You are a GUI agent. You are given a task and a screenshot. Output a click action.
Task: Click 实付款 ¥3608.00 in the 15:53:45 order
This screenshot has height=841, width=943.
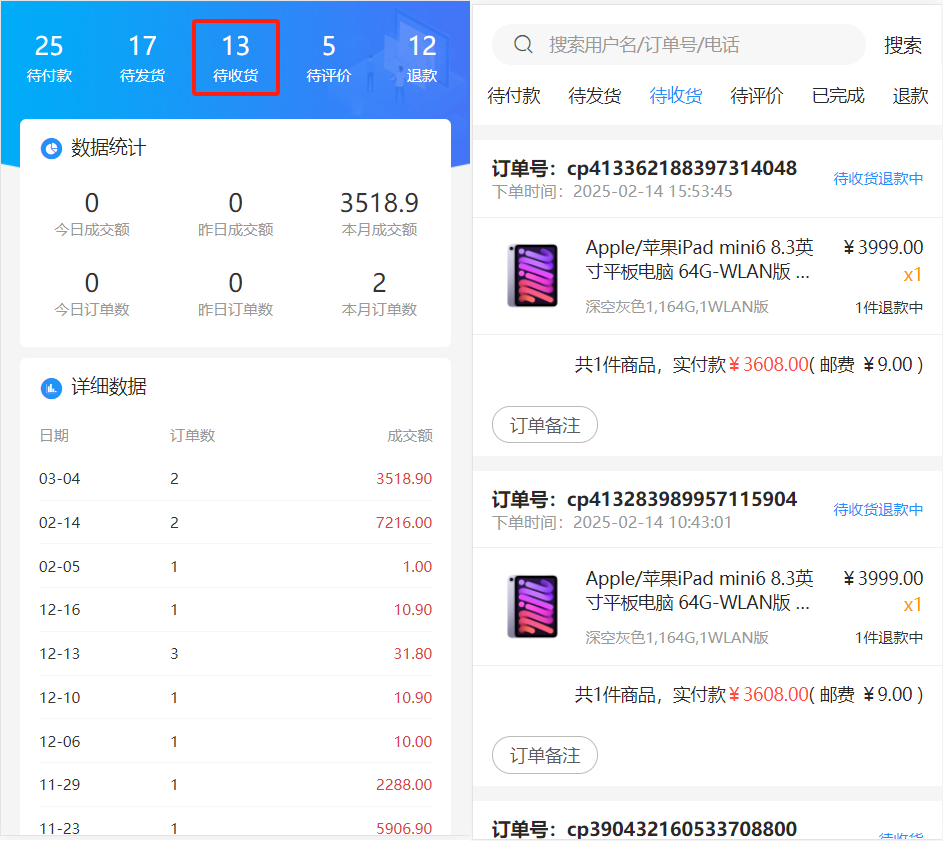tap(740, 365)
